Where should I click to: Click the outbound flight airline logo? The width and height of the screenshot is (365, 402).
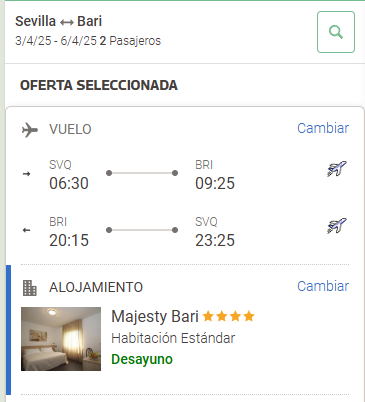(337, 169)
